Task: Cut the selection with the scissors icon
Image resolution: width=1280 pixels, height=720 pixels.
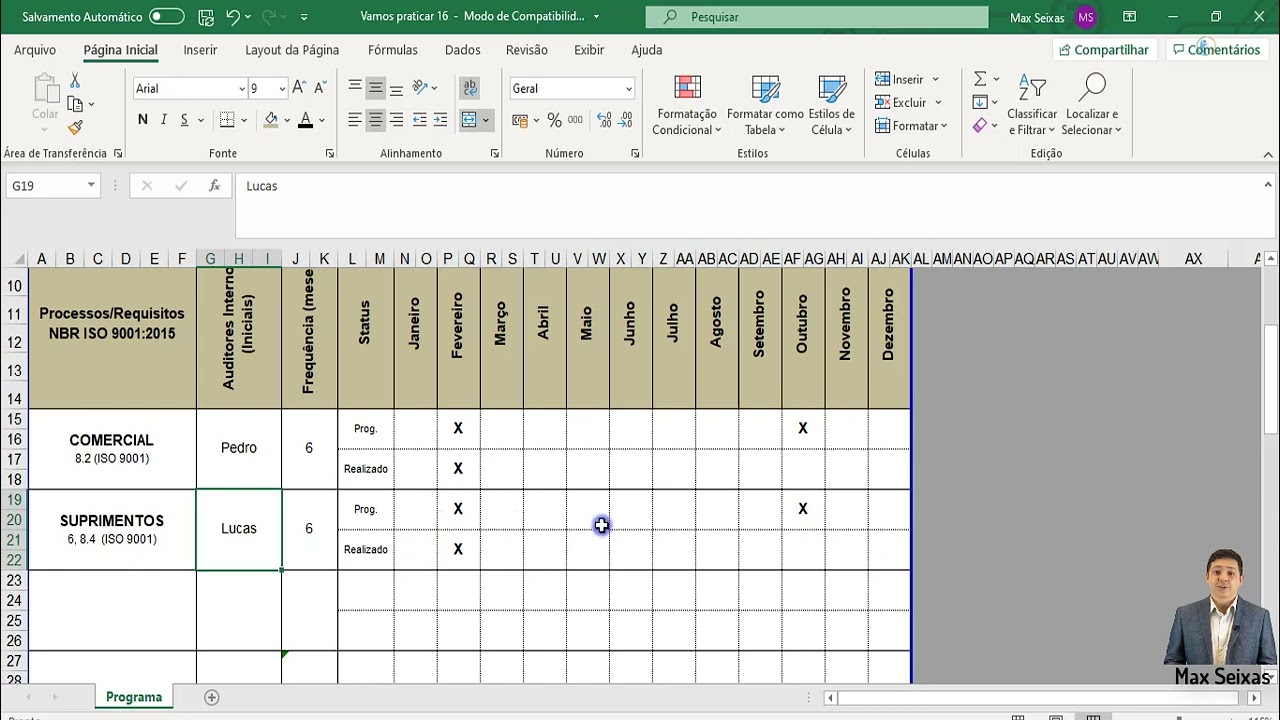Action: coord(74,81)
